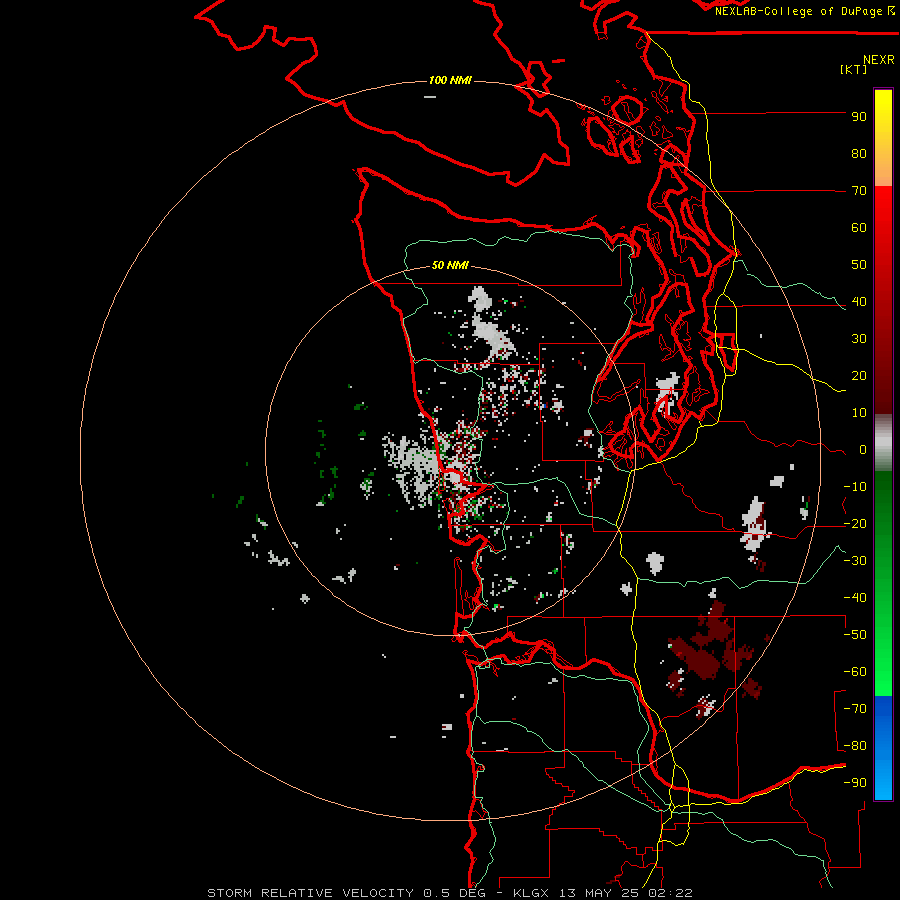Click the 50 value on velocity scale
900x900 pixels.
pyautogui.click(x=859, y=265)
